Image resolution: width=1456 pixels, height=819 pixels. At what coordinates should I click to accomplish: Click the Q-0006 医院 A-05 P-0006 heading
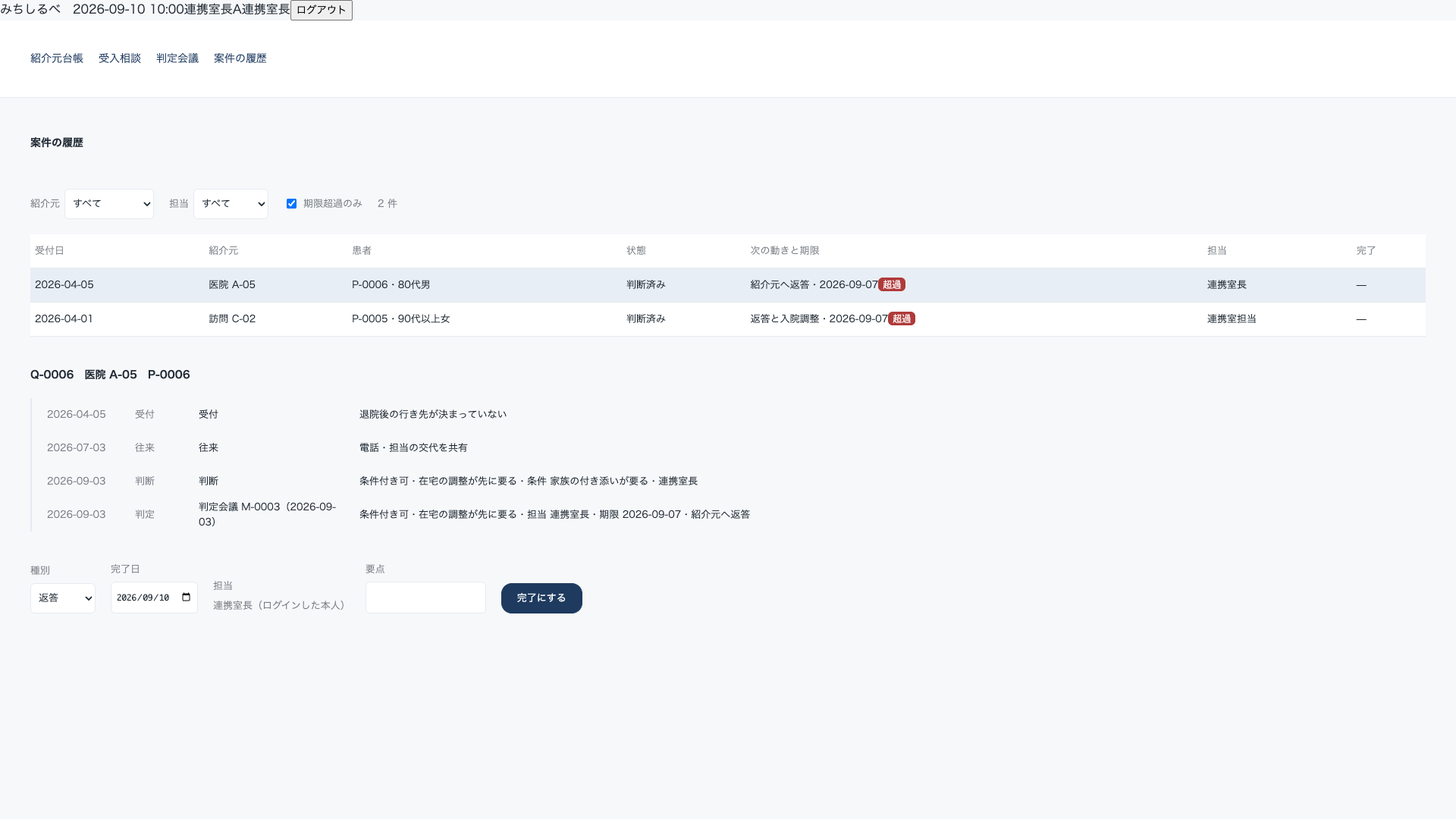(110, 375)
